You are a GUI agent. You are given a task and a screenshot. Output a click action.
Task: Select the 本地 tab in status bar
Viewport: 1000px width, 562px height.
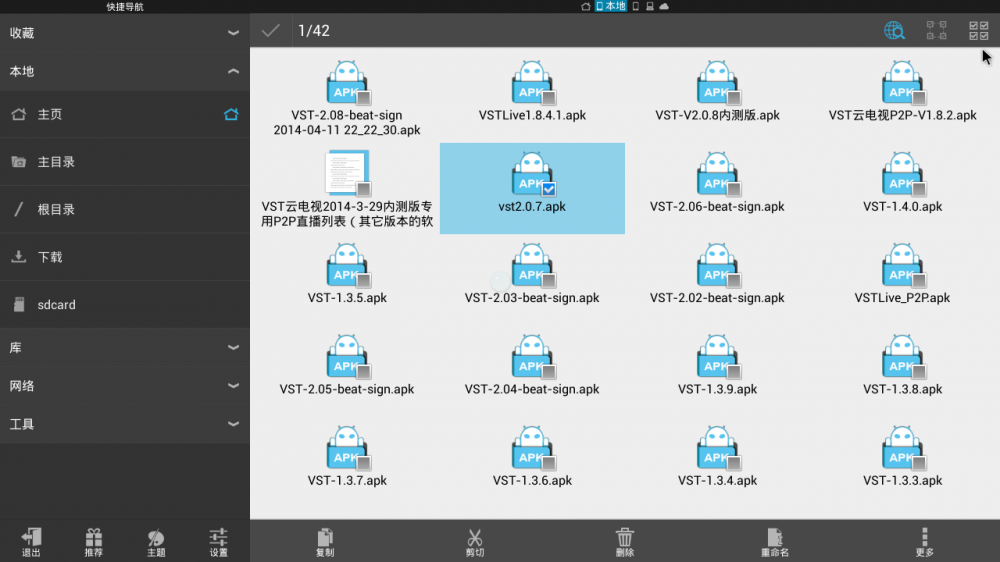(x=611, y=6)
